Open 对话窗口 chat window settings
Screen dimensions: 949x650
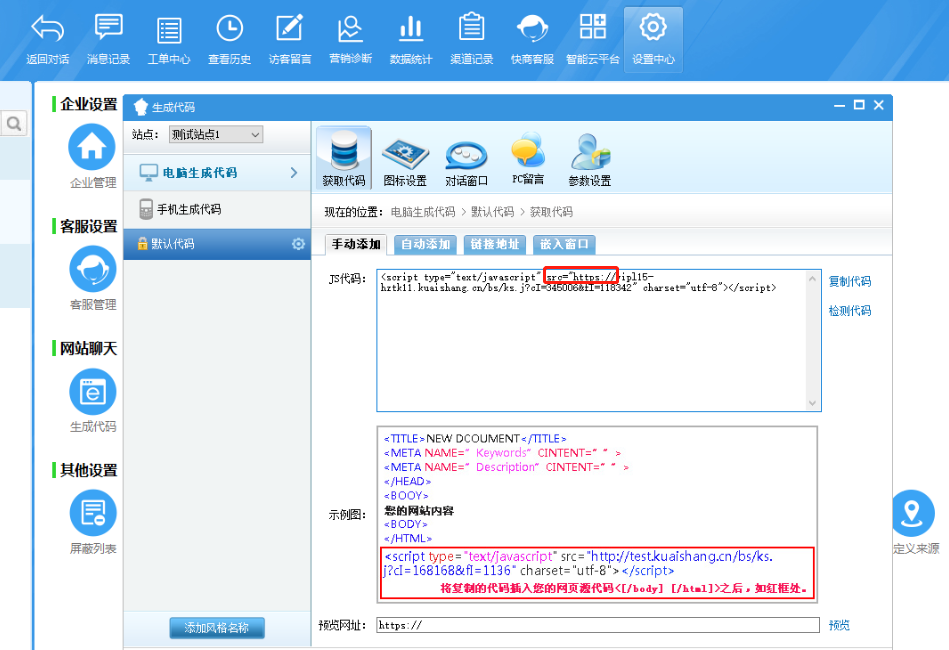tap(466, 162)
